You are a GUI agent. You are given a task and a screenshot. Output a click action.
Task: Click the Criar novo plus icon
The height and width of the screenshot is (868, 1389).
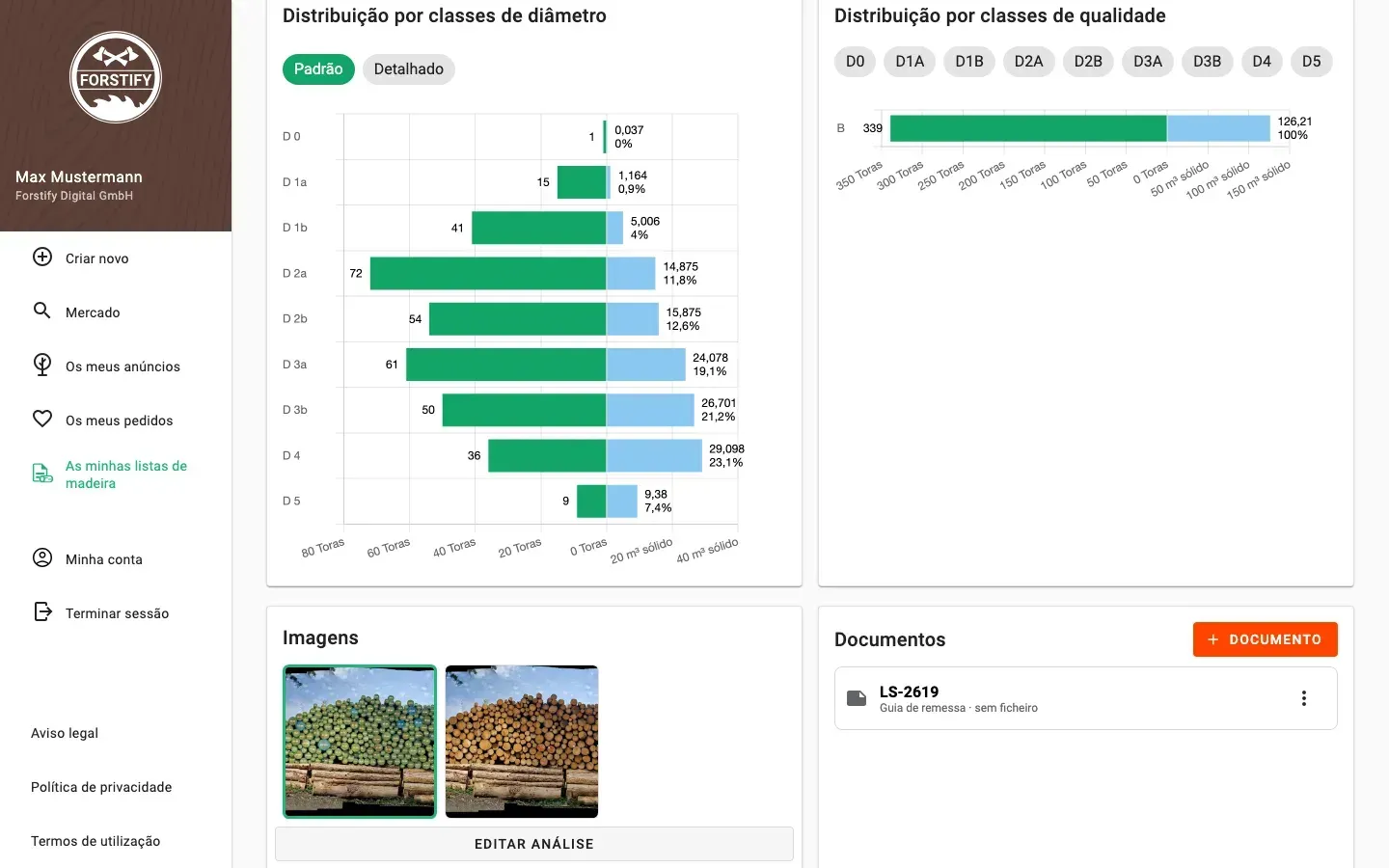pos(42,257)
